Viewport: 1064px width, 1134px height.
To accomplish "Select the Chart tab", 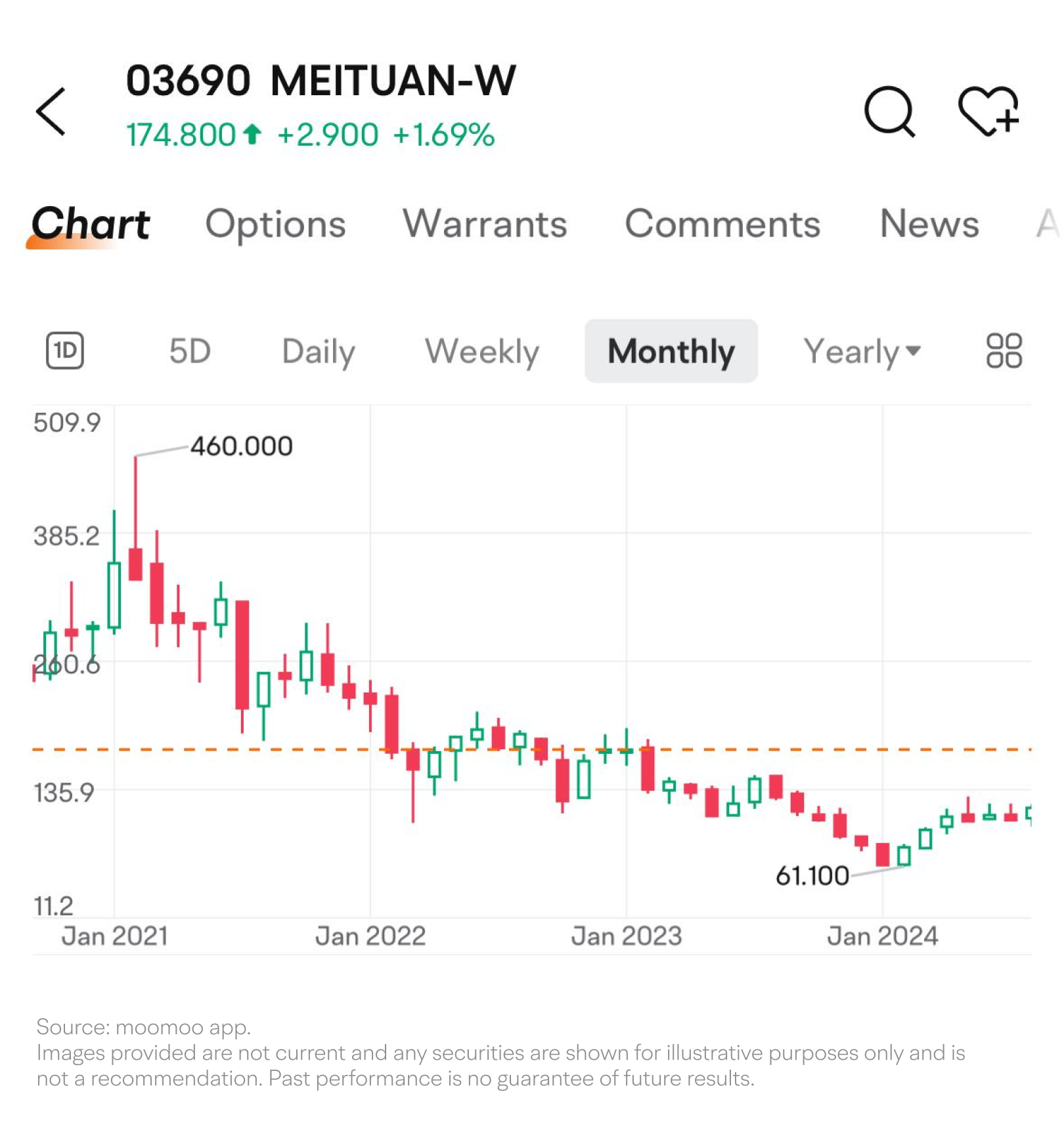I will 91,225.
